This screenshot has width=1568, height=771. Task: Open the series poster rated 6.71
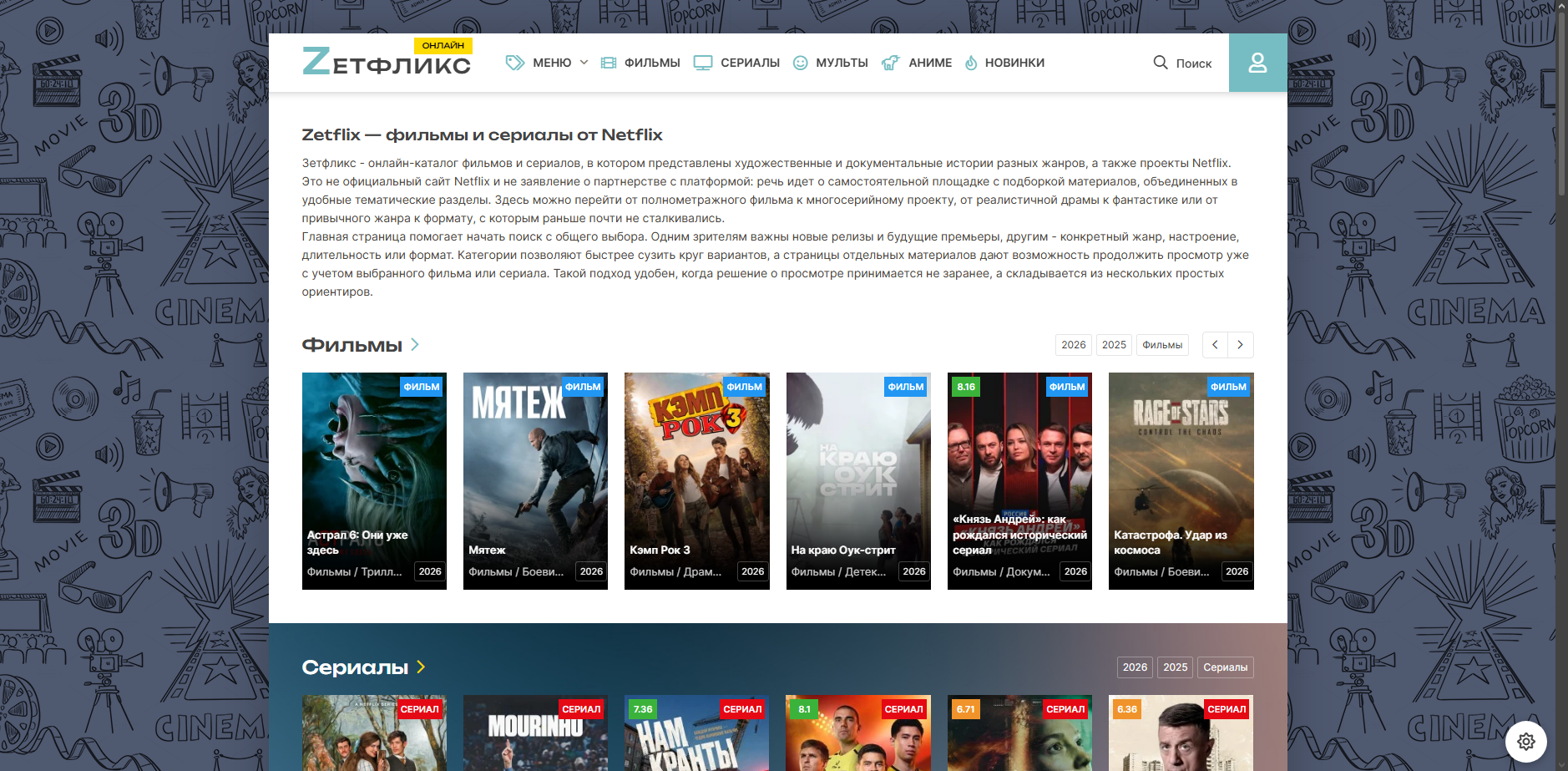(1020, 733)
